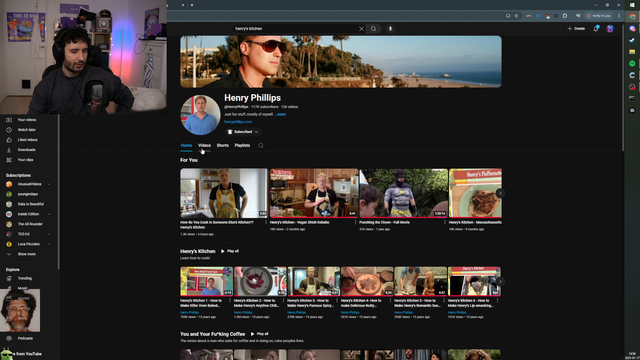Open the account avatar menu

pyautogui.click(x=610, y=29)
